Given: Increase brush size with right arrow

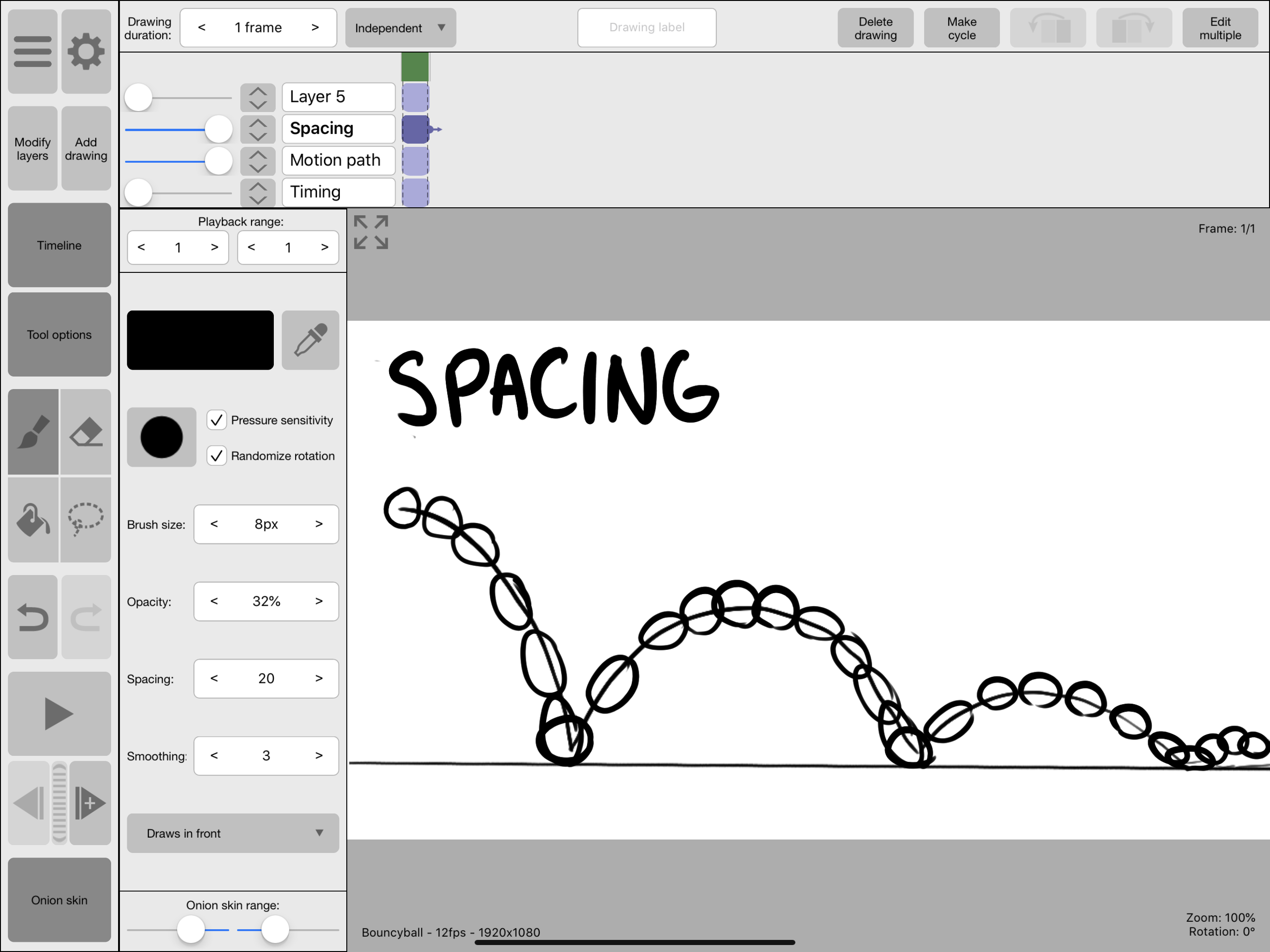Looking at the screenshot, I should [318, 524].
